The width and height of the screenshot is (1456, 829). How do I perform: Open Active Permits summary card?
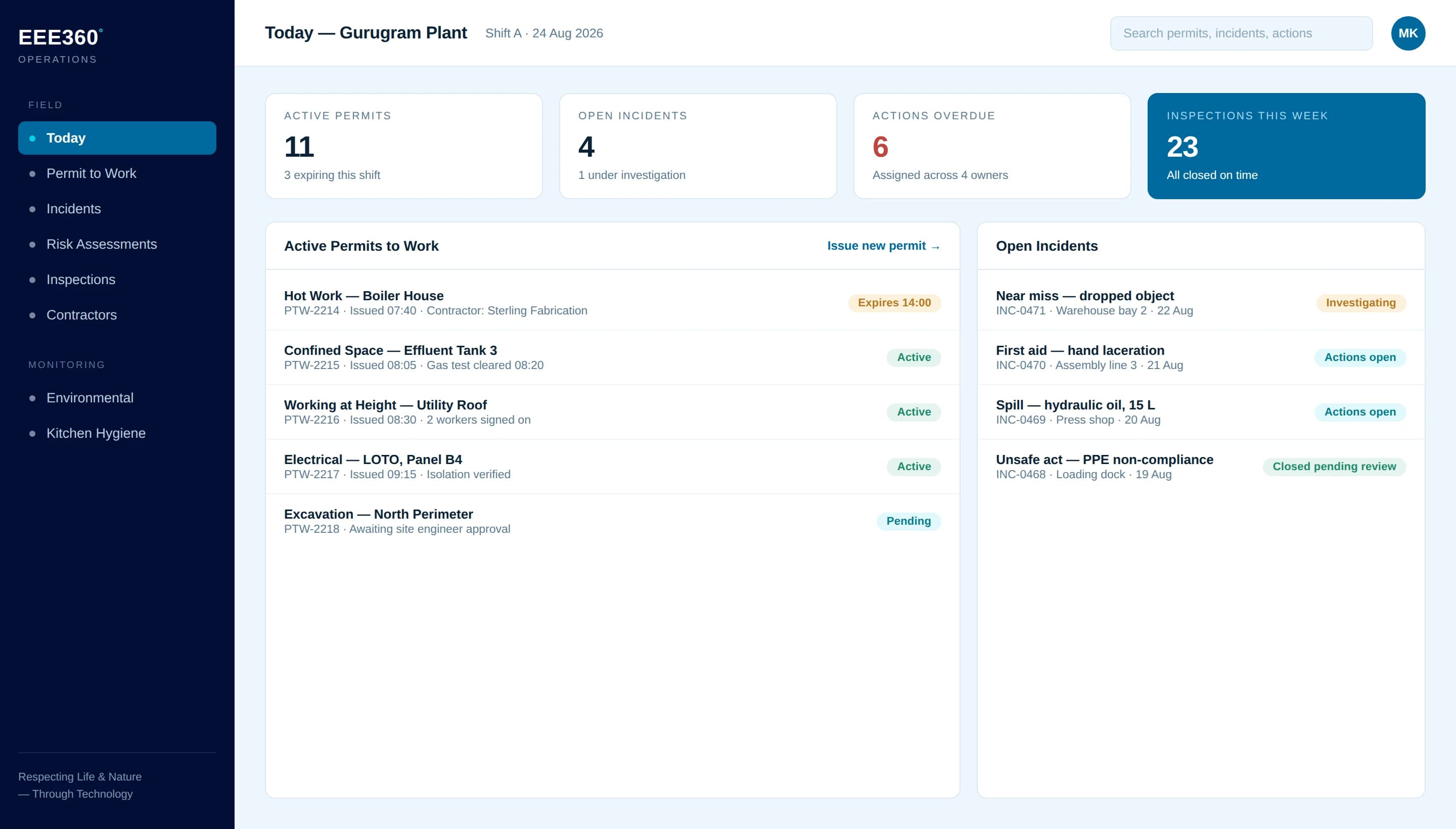click(x=404, y=146)
